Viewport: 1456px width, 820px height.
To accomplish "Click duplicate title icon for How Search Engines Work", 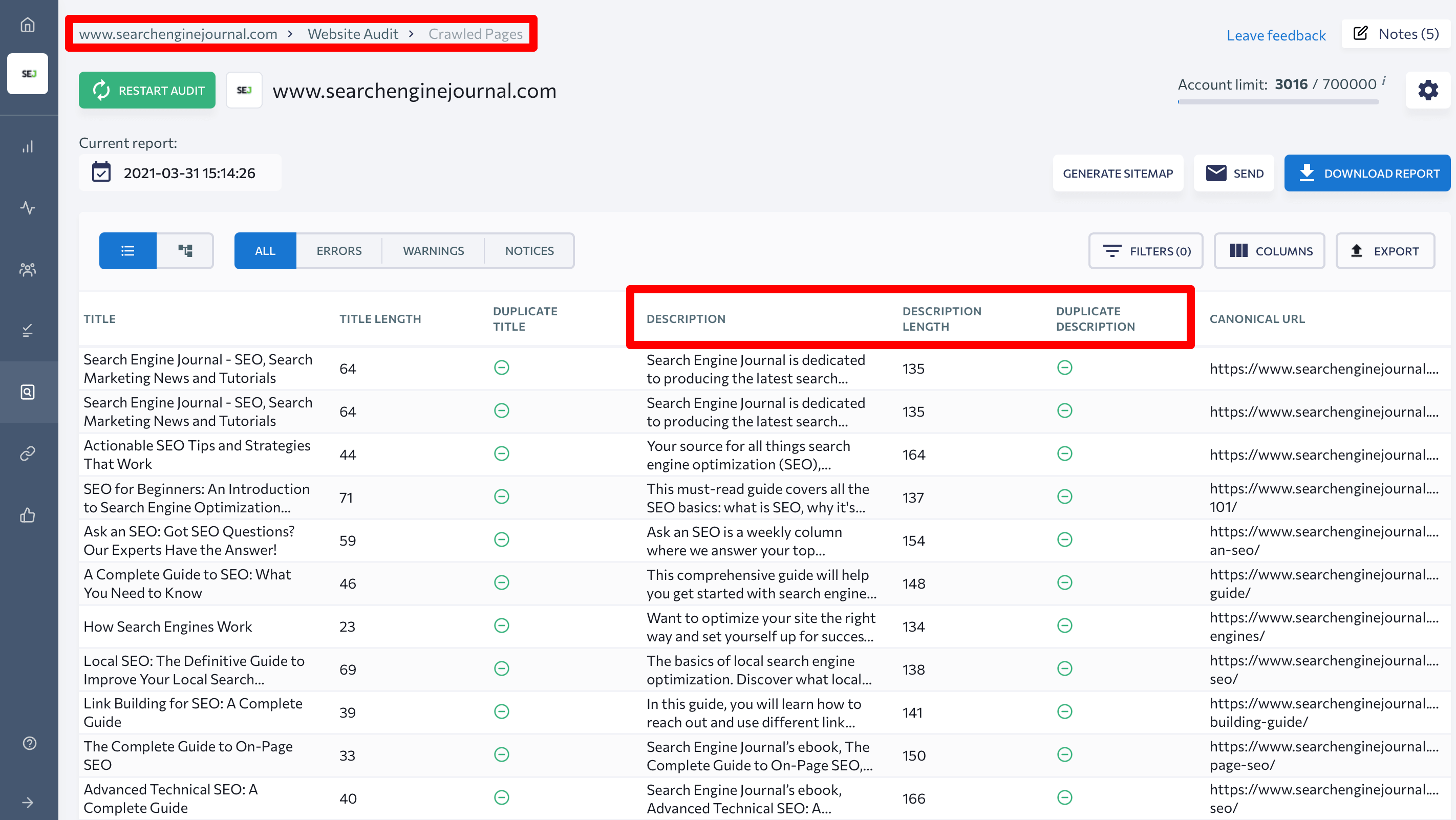I will click(x=501, y=625).
